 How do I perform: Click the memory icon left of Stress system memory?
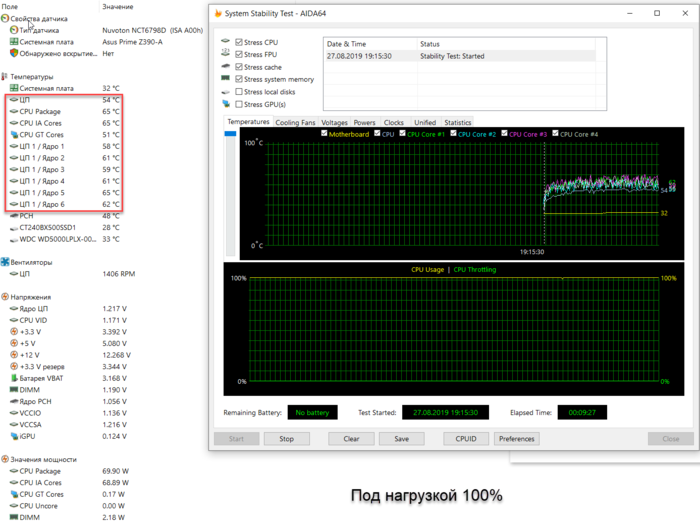click(225, 78)
